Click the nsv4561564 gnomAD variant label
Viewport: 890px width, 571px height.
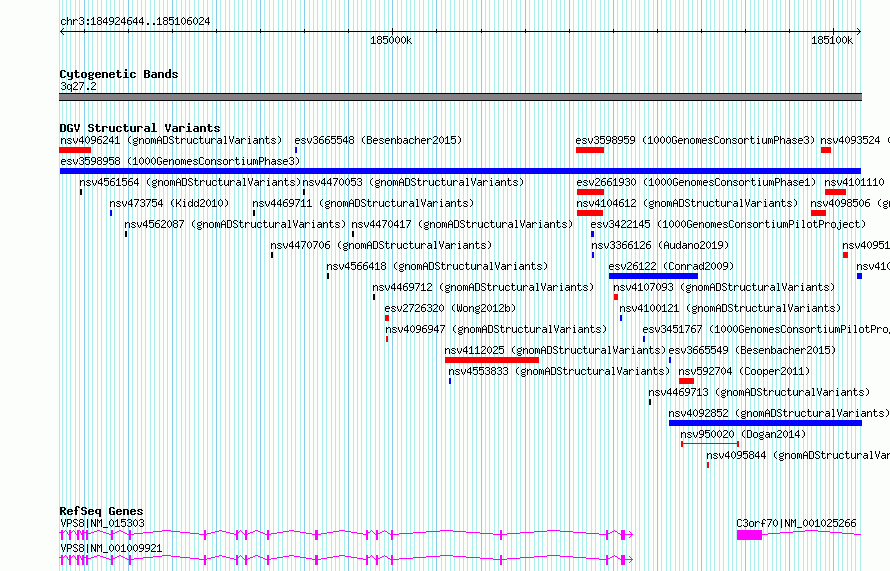(190, 182)
